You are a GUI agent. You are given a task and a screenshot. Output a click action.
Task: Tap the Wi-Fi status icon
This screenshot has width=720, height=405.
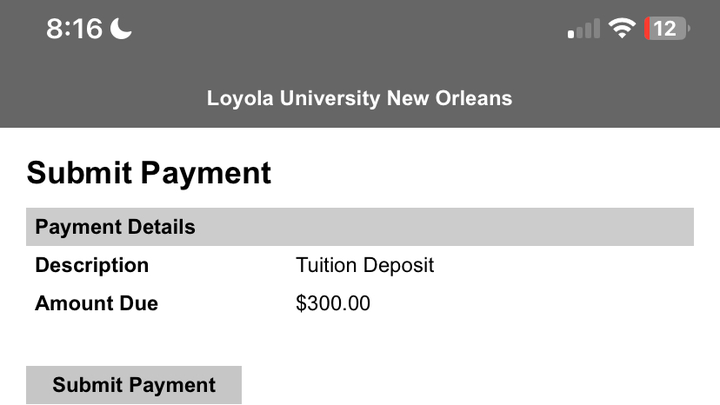(x=622, y=28)
